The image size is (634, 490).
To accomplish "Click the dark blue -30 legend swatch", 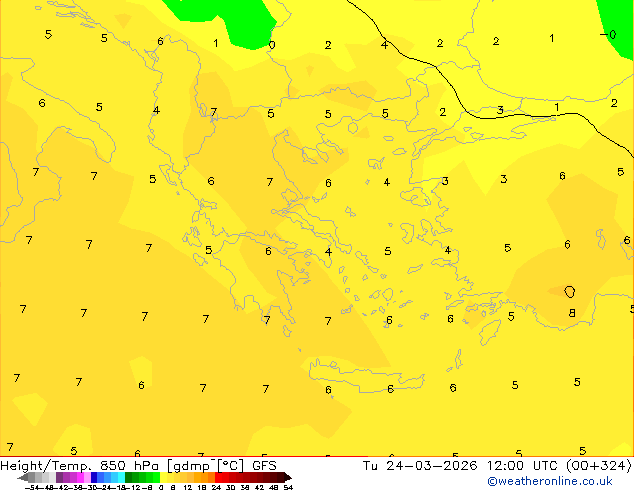I will pyautogui.click(x=94, y=477).
